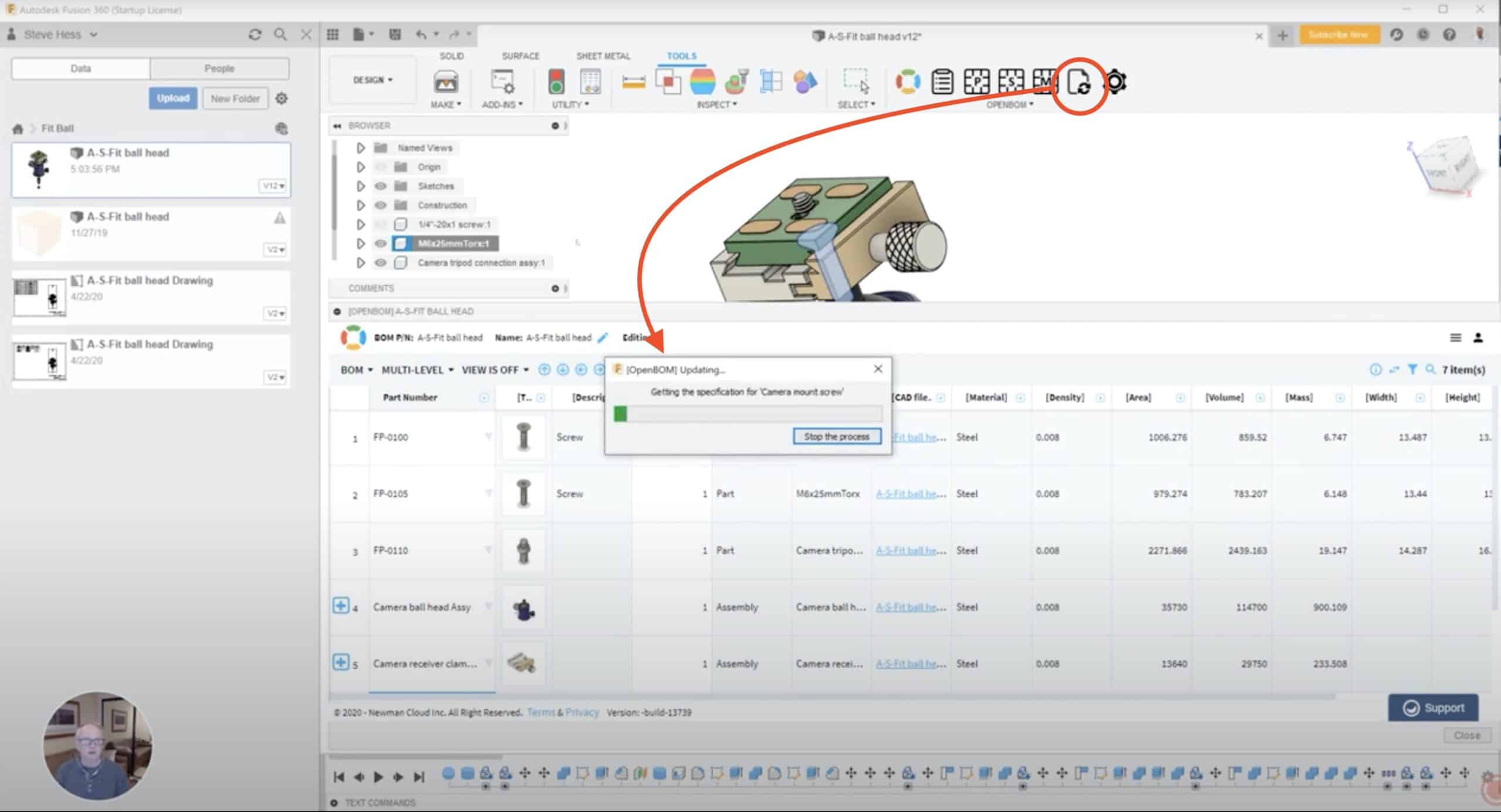Click the OpenBOM logo toolbar icon
The image size is (1501, 812).
(908, 81)
